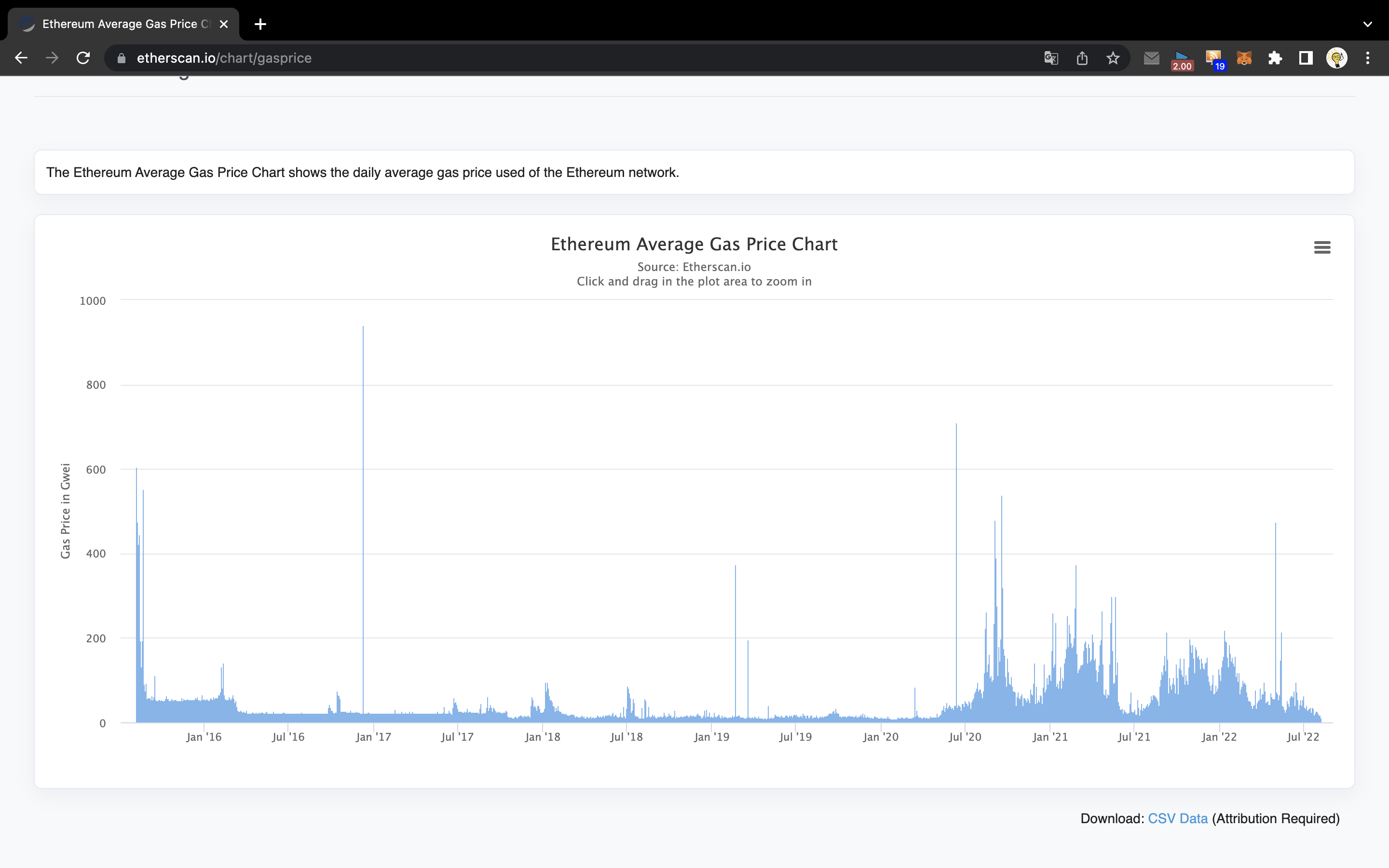This screenshot has height=868, width=1389.
Task: Open the Chrome three-dot menu
Action: (x=1368, y=58)
